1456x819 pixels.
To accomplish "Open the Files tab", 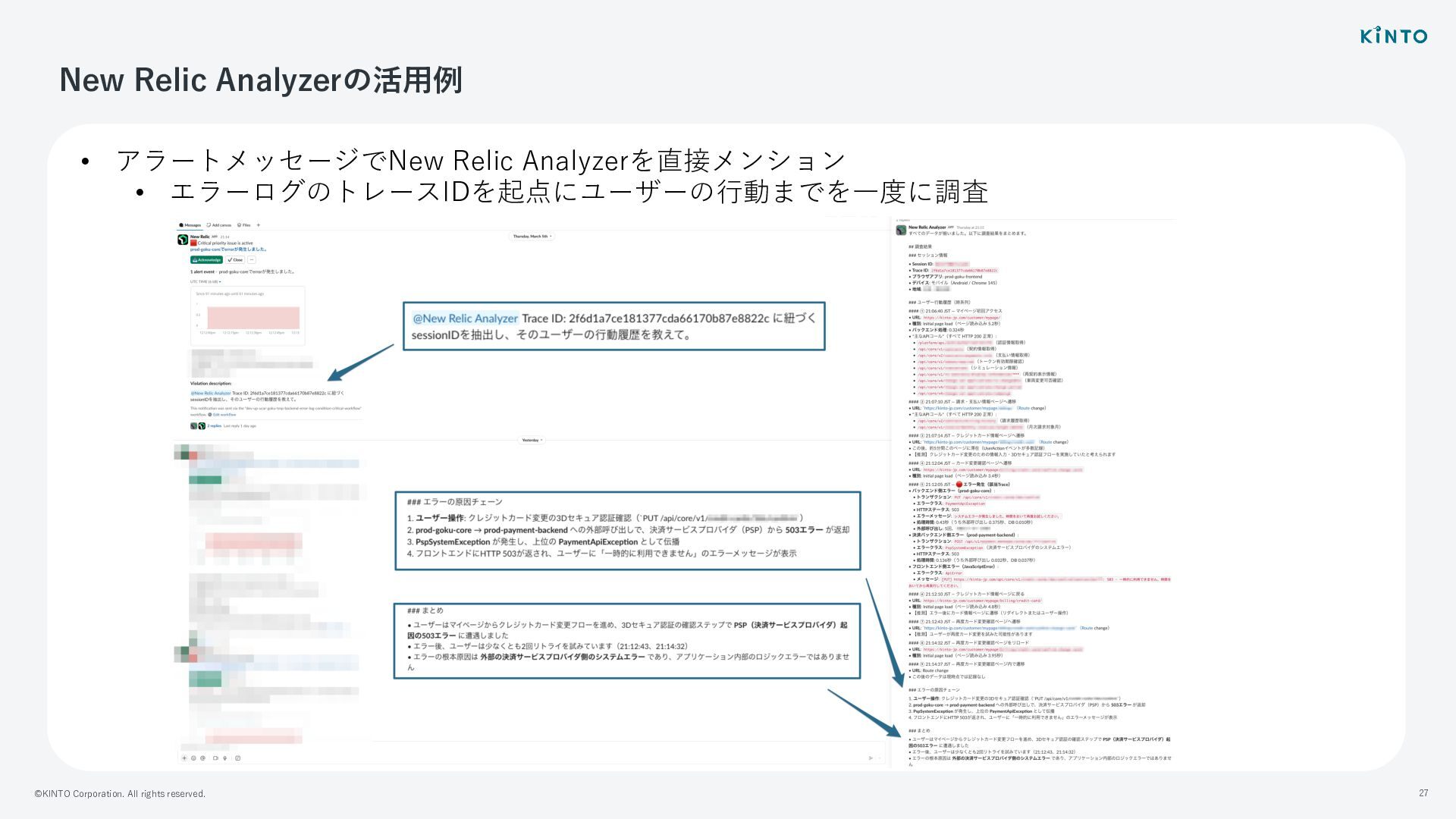I will tap(244, 225).
